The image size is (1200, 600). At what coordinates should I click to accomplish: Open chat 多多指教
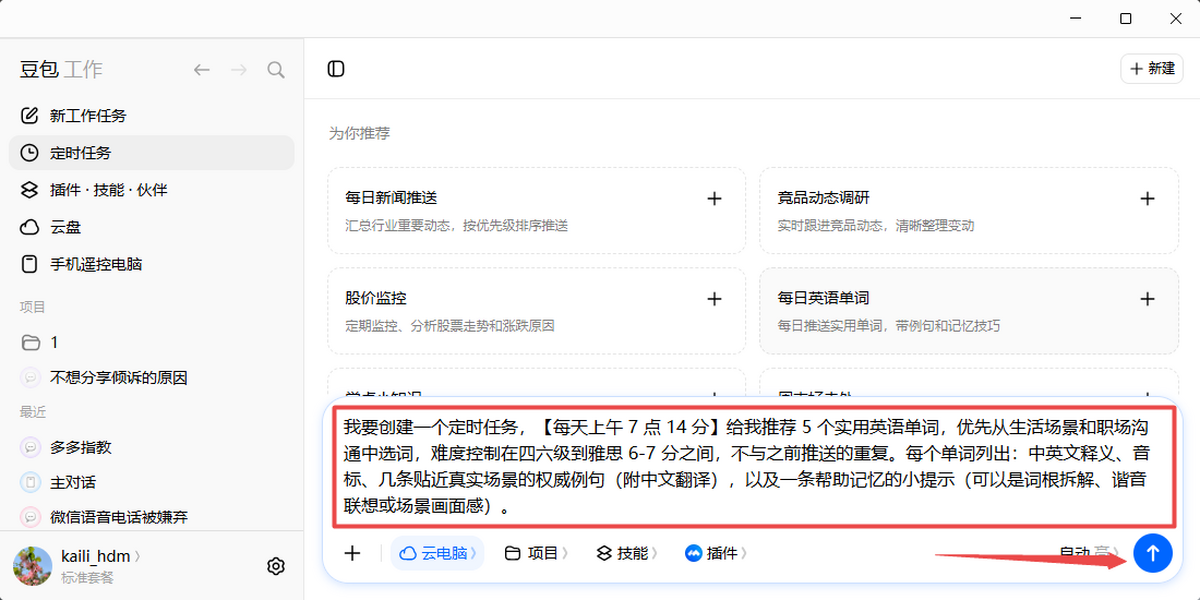point(151,447)
